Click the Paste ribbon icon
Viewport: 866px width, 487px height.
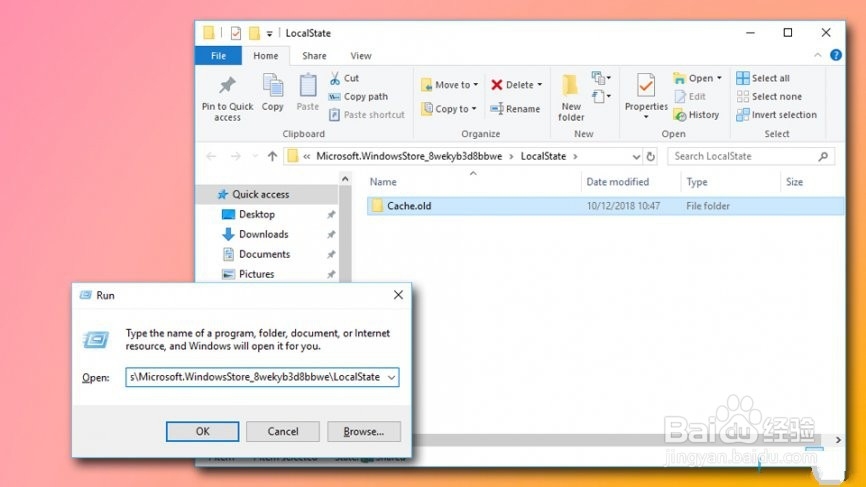click(308, 93)
